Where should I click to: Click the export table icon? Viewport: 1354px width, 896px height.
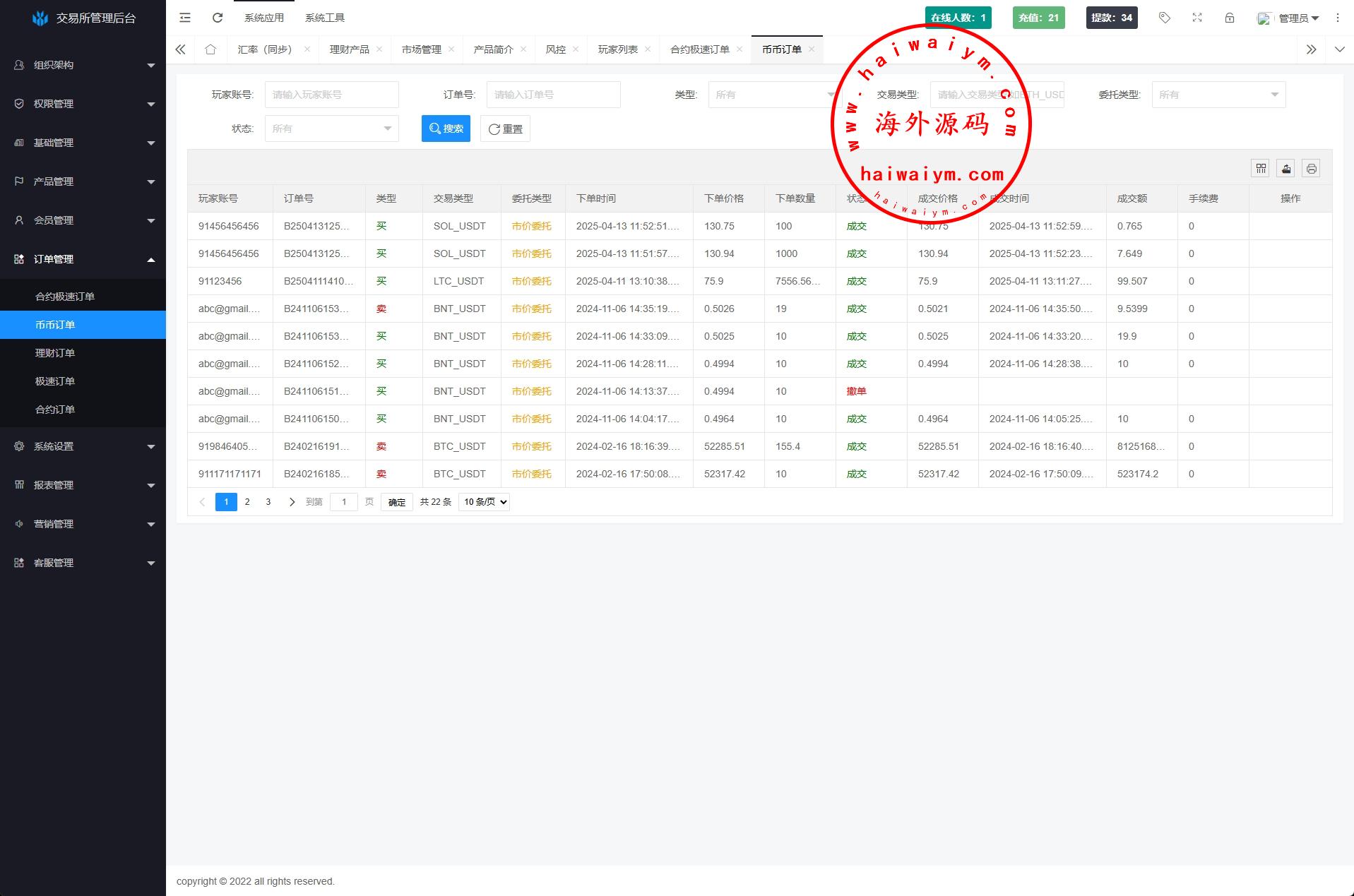point(1285,168)
